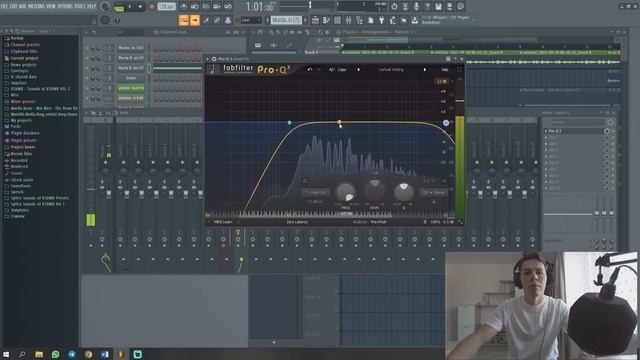Click the Q knob in Pro-Q 3
640x360 pixels.
(403, 192)
